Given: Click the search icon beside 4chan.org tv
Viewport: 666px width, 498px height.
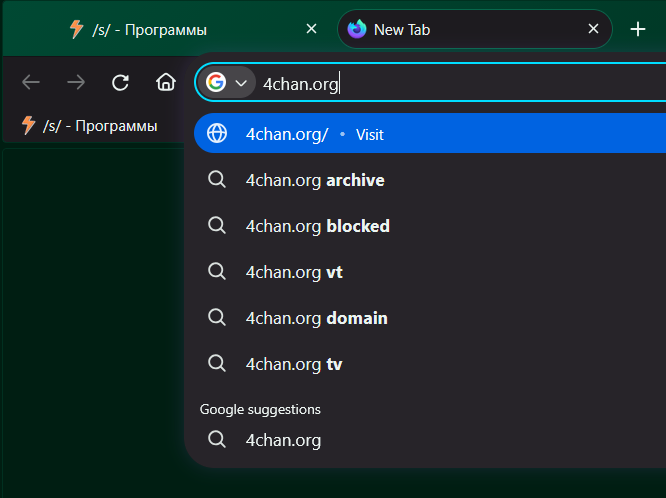Looking at the screenshot, I should click(217, 364).
